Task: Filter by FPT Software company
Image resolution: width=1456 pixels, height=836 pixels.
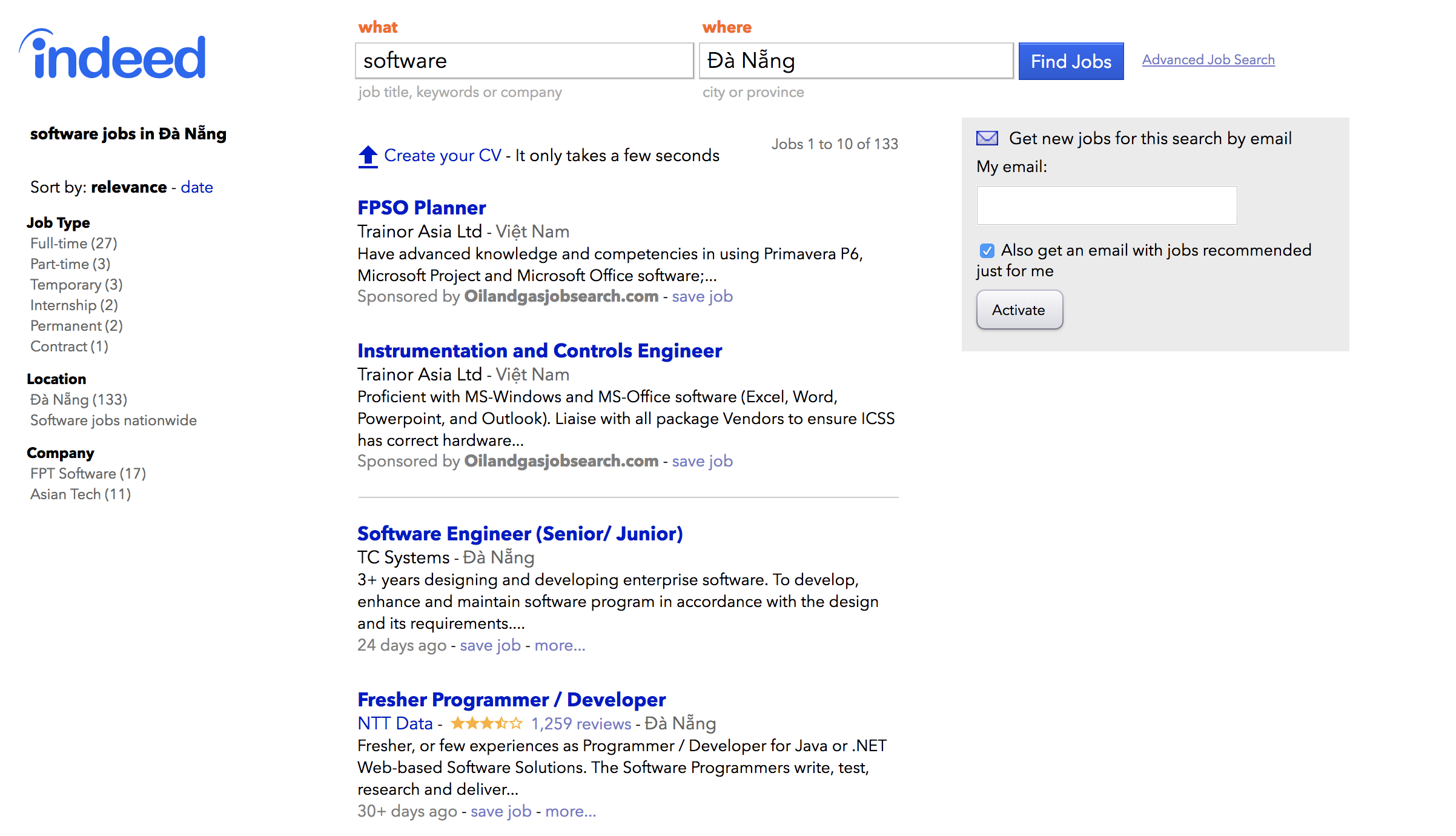Action: tap(88, 474)
